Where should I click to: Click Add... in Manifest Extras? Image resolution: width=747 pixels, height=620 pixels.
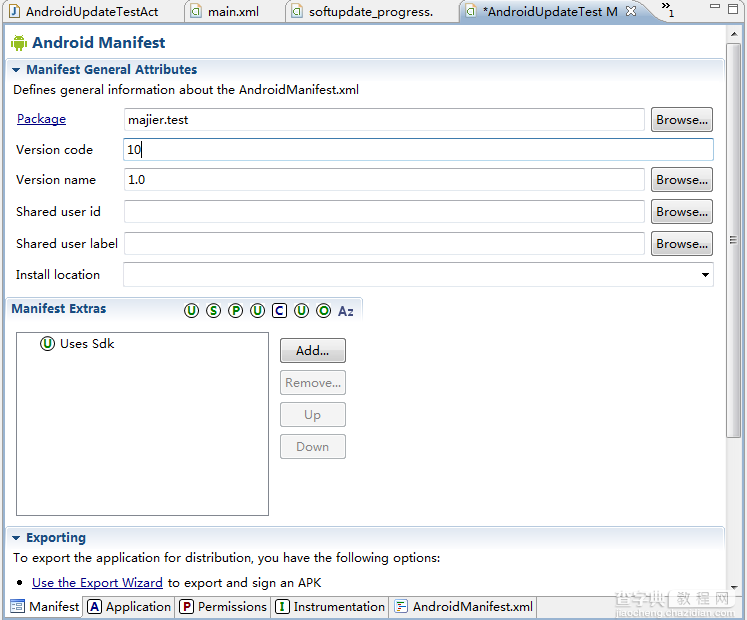313,351
